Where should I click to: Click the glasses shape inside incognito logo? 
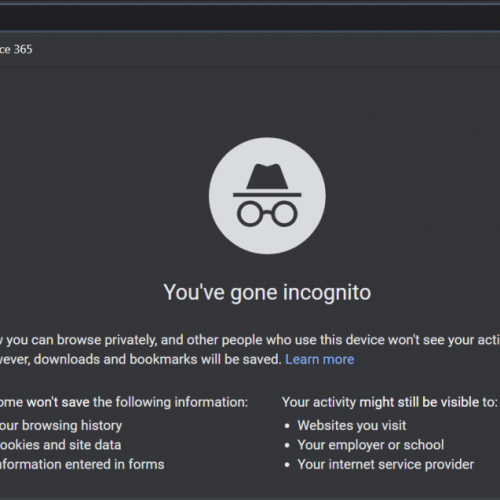click(x=267, y=214)
